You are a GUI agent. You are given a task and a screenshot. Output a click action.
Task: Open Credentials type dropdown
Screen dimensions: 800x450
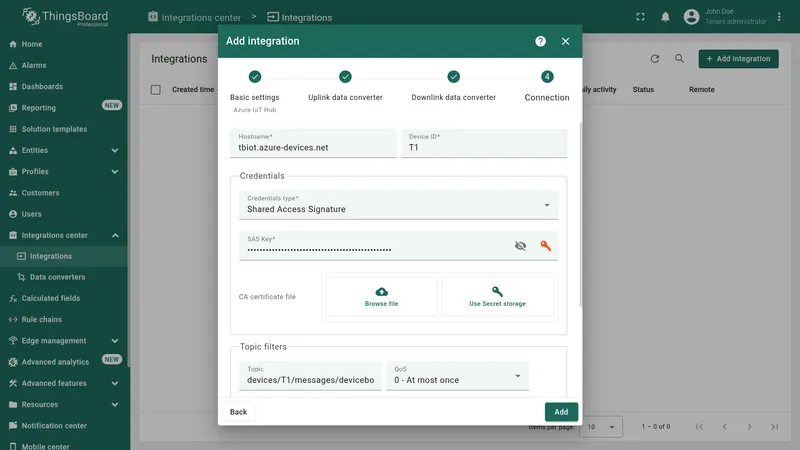[398, 205]
